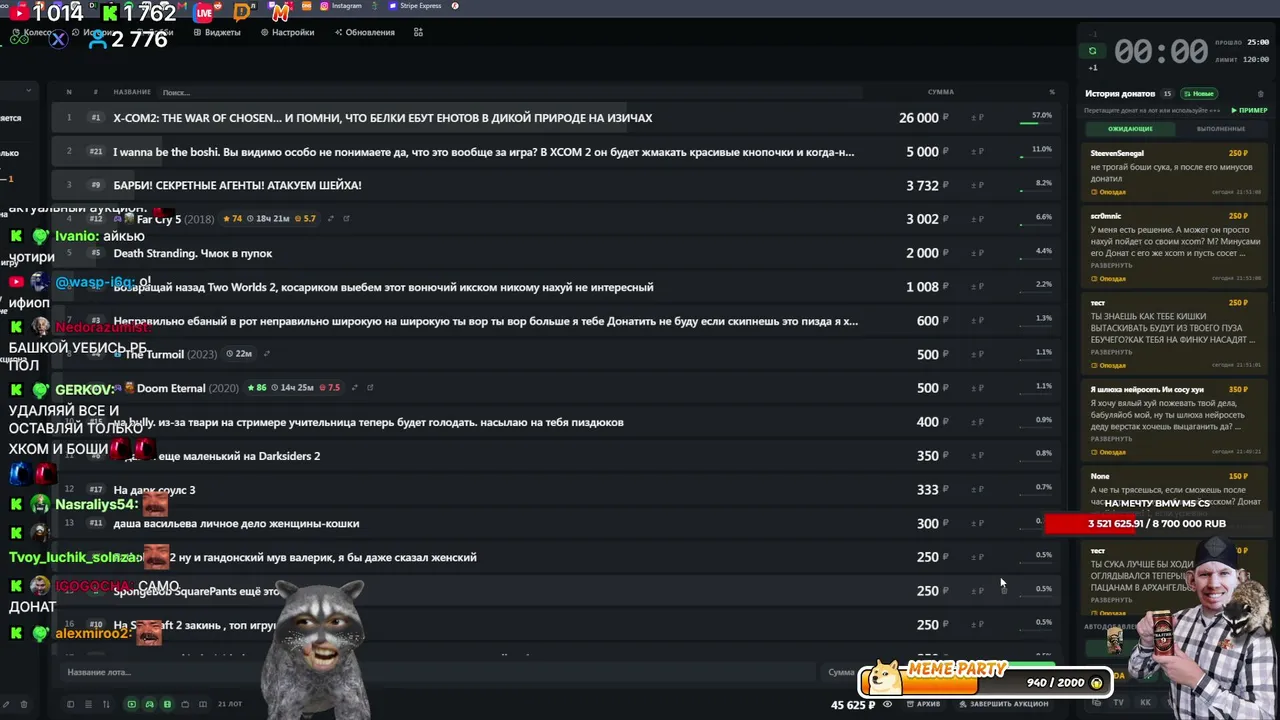Select the БАРБИ! СЕКРЕТНЫЕ АГЕНТЫ lot
Image resolution: width=1280 pixels, height=720 pixels.
(x=555, y=185)
